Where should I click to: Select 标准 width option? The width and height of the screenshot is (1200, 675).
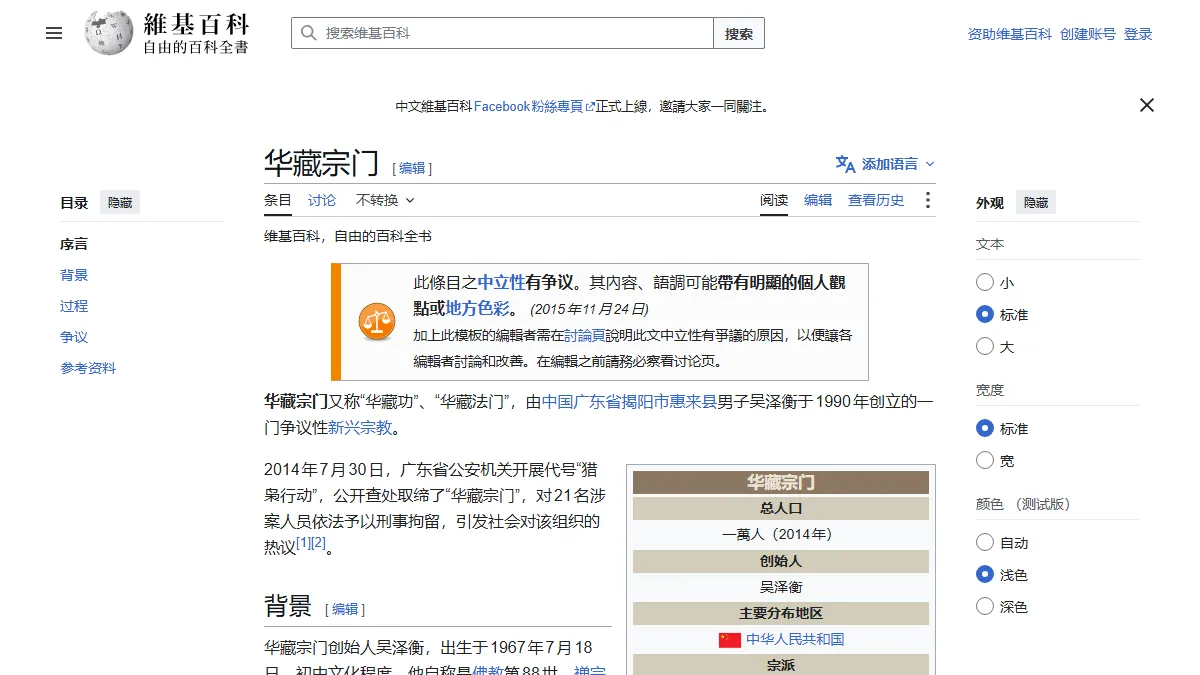click(985, 429)
